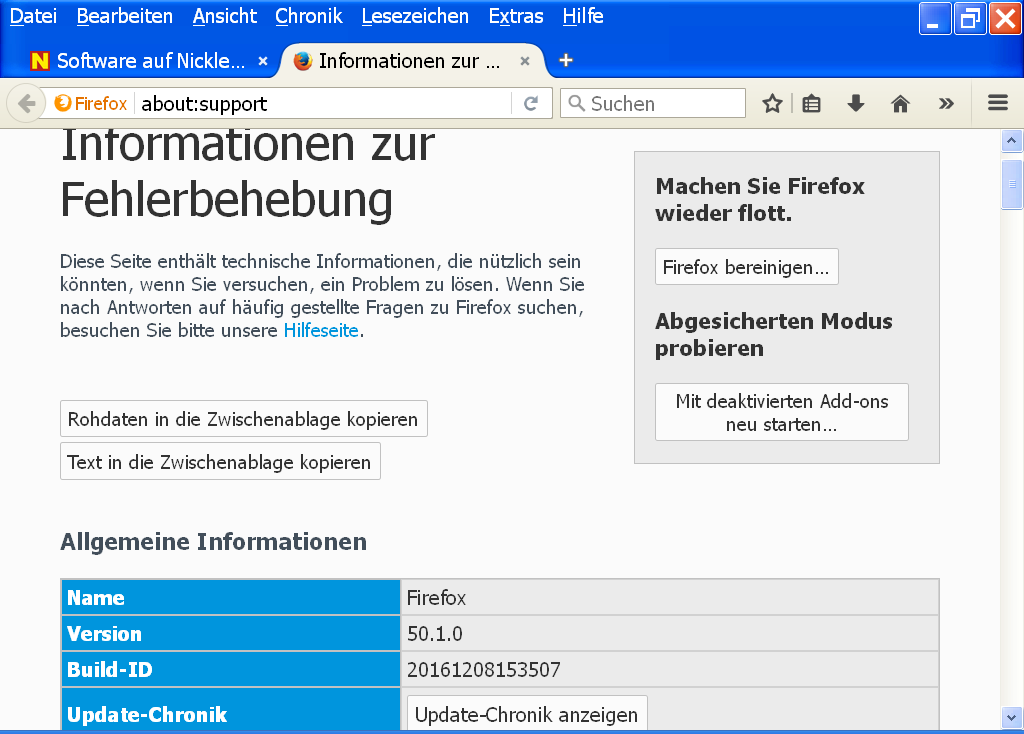Viewport: 1024px width, 734px height.
Task: Close the Software auf Nickles tab
Action: pos(263,61)
